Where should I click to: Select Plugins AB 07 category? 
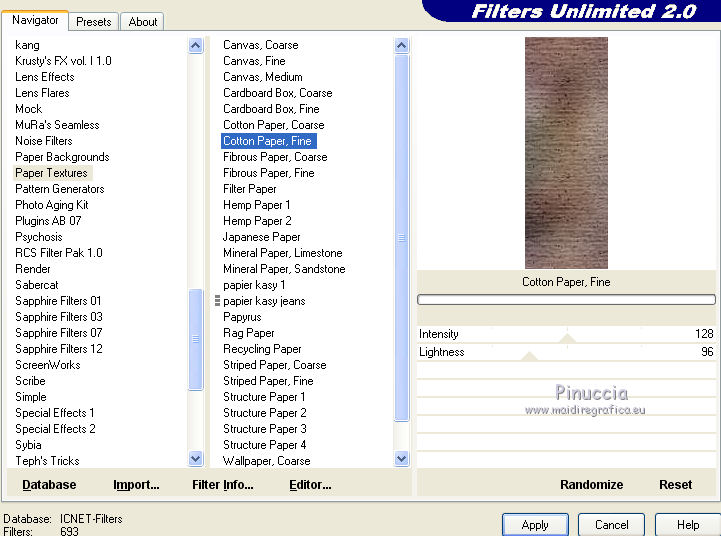point(48,221)
